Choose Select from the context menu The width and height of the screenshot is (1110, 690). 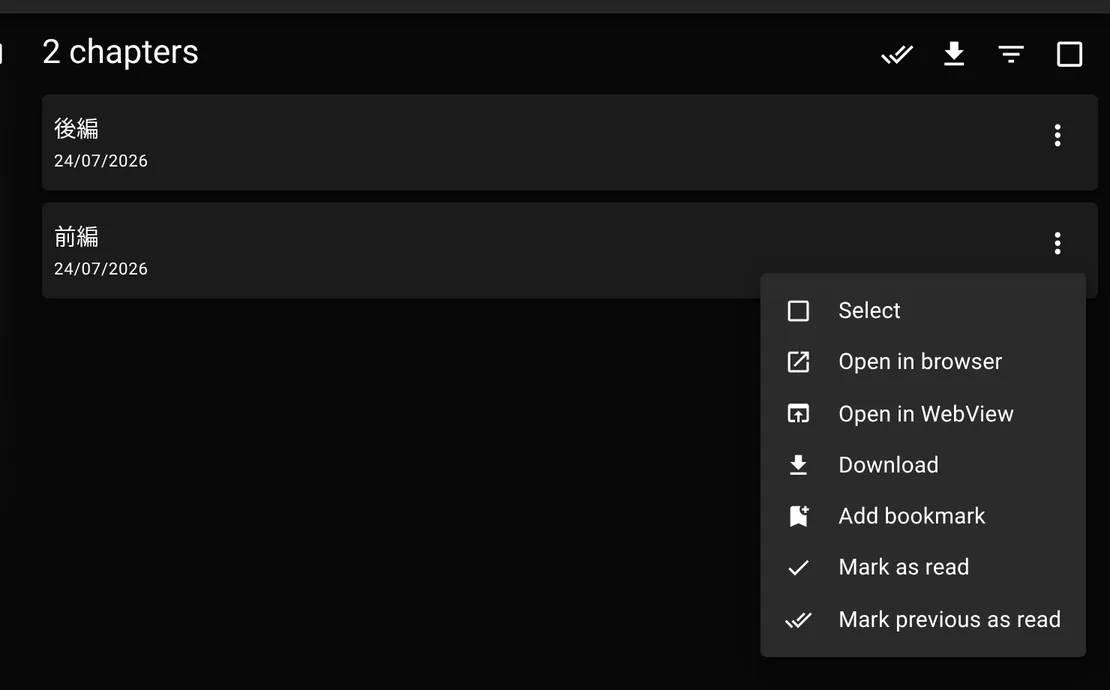923,311
